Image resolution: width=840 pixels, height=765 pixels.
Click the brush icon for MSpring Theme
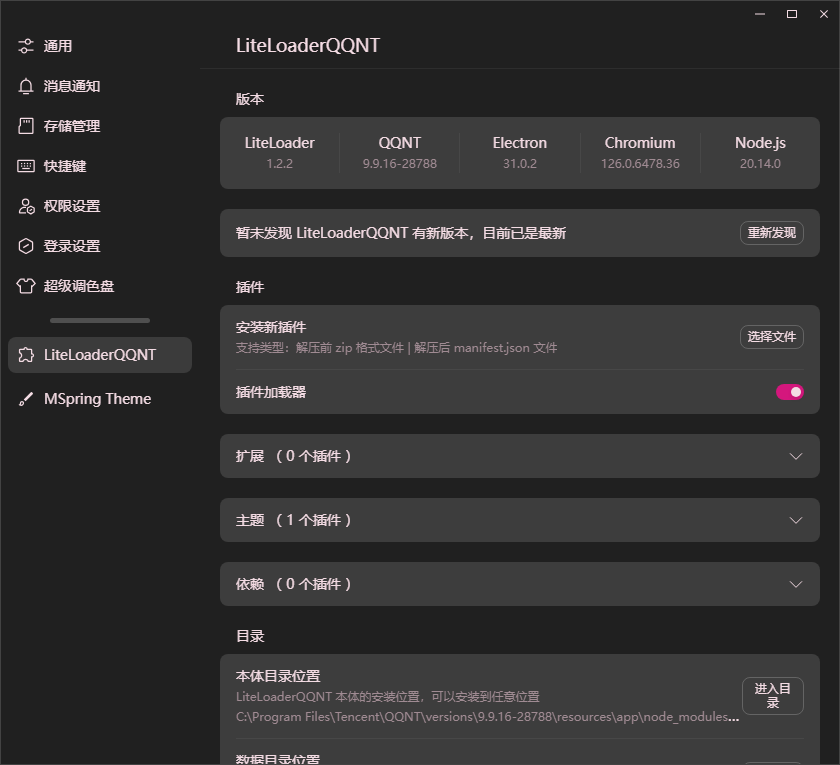click(26, 399)
